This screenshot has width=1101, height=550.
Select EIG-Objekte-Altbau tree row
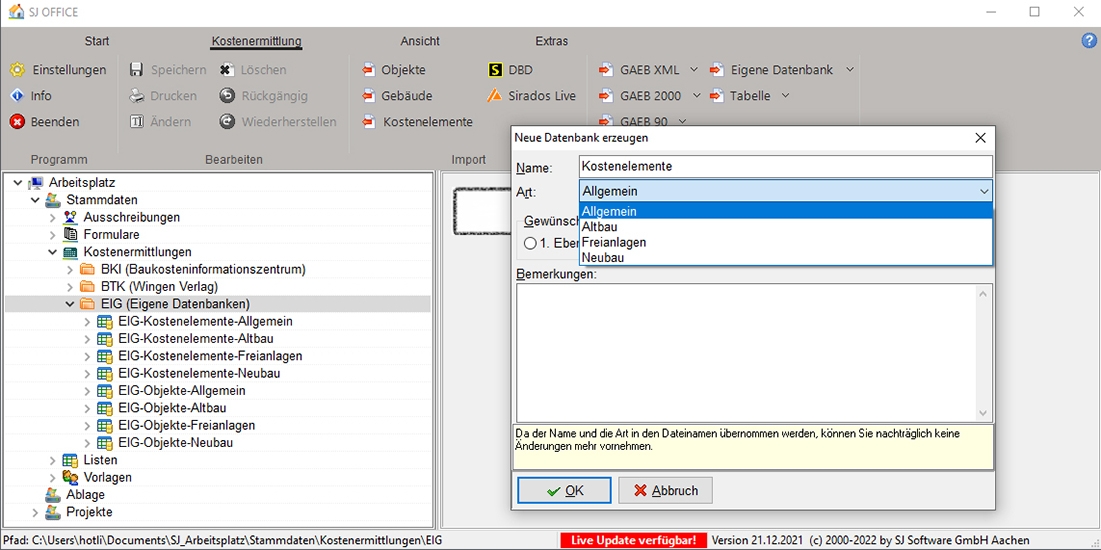click(173, 407)
